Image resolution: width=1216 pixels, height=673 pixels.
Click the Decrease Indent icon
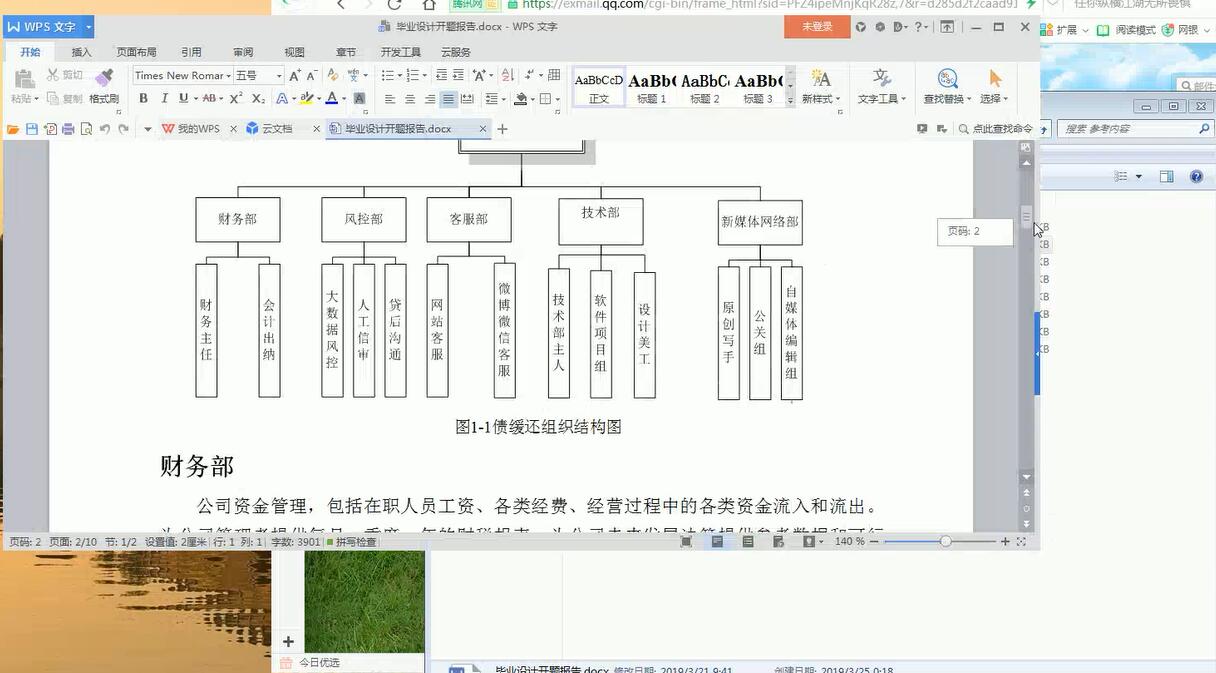point(441,75)
